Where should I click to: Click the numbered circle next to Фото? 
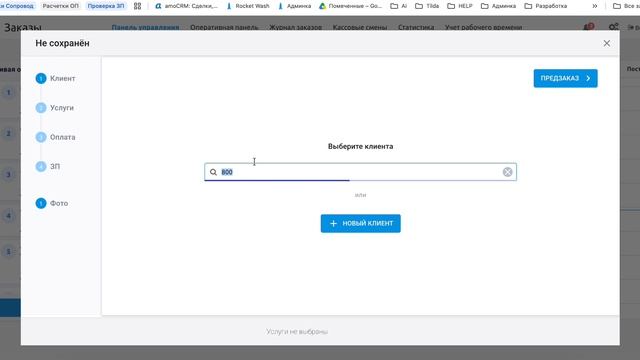tap(41, 203)
